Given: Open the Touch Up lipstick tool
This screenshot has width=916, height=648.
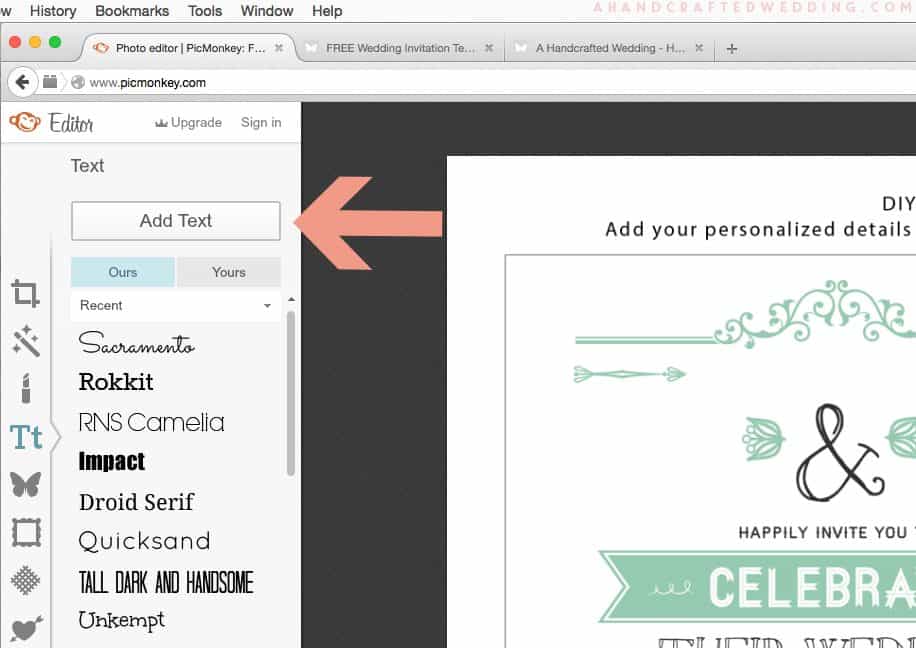Looking at the screenshot, I should coord(25,388).
